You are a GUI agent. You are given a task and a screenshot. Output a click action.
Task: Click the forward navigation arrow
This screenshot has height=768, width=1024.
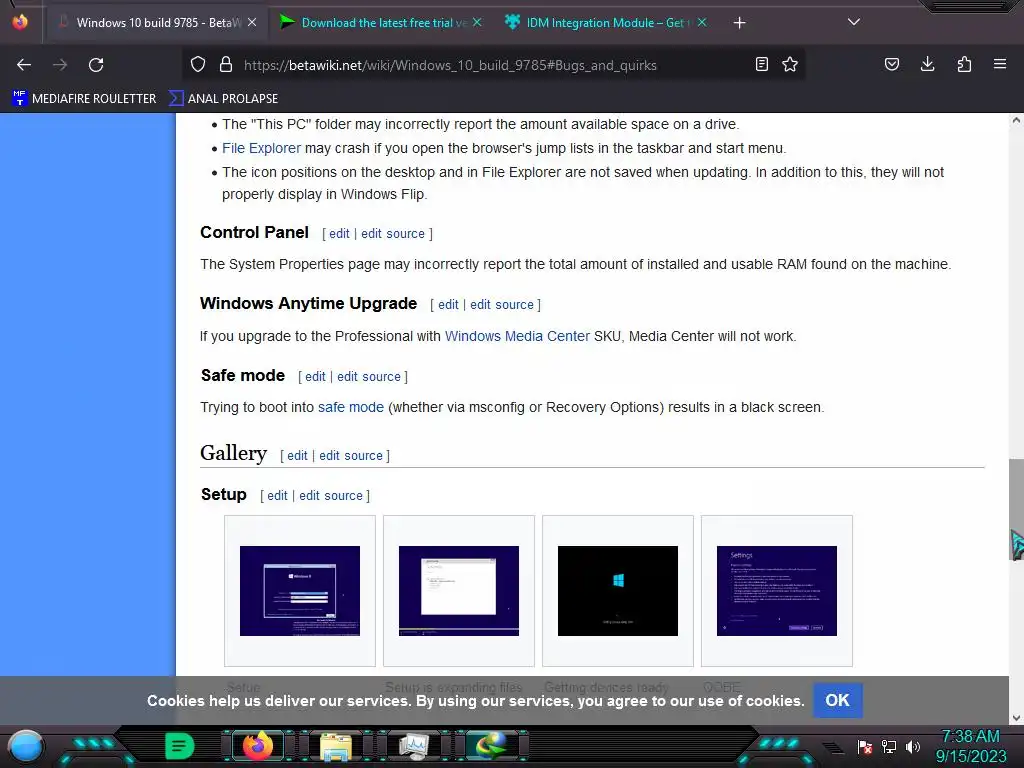[x=60, y=65]
